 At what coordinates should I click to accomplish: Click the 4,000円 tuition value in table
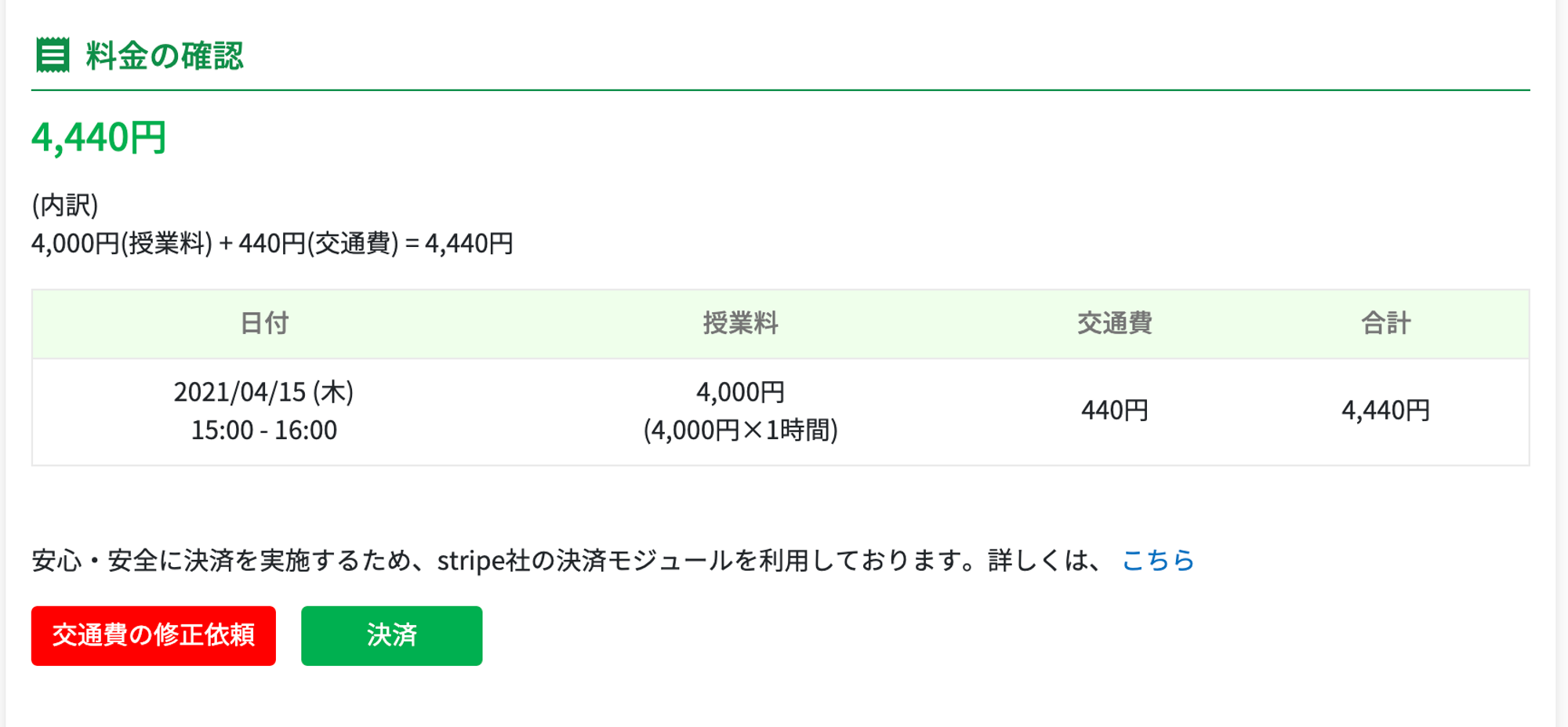[x=740, y=392]
